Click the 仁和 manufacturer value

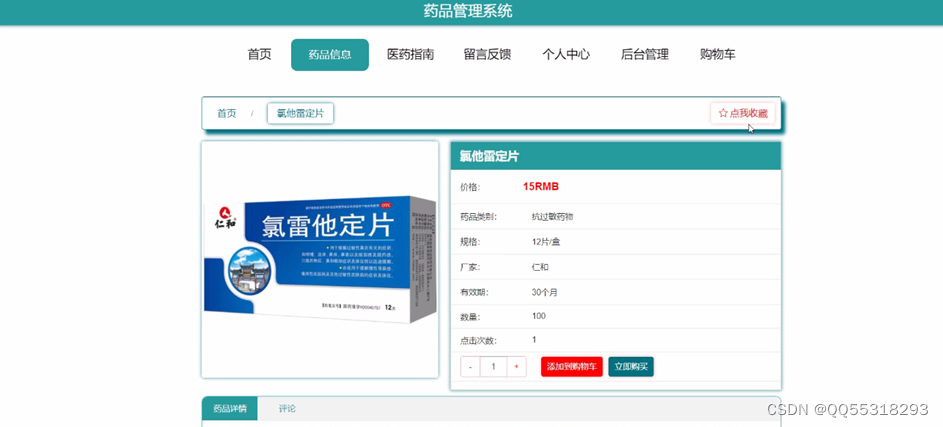(540, 267)
